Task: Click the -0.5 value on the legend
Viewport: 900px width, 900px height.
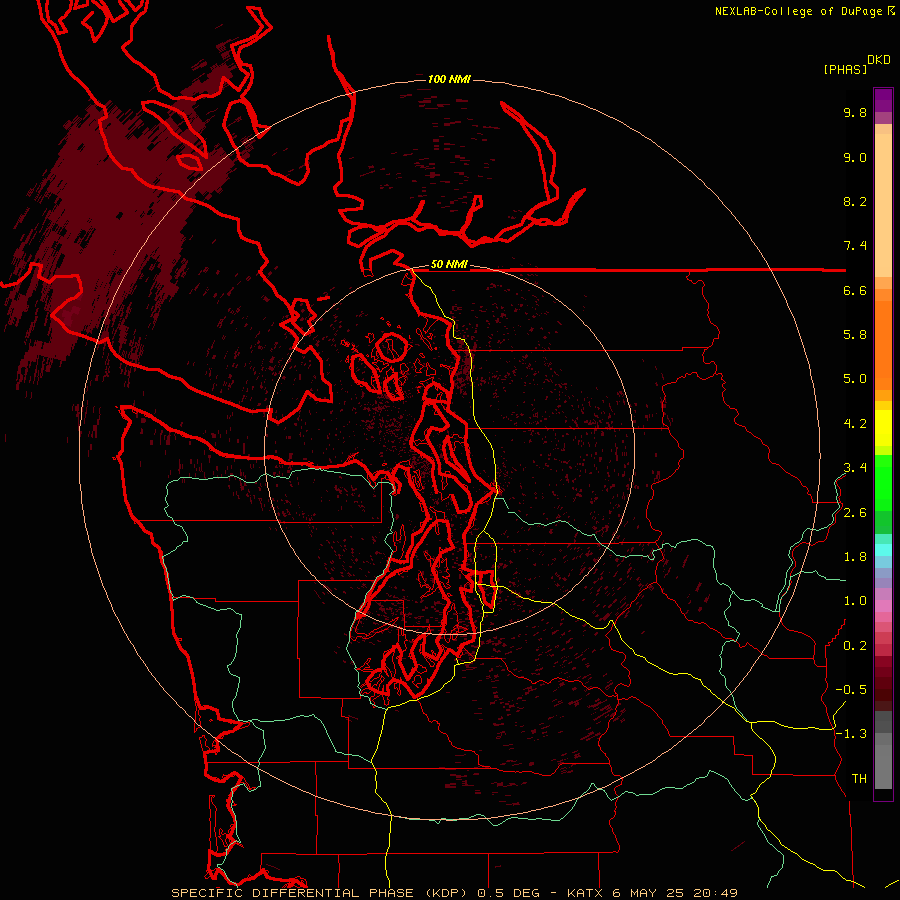Action: [x=851, y=690]
